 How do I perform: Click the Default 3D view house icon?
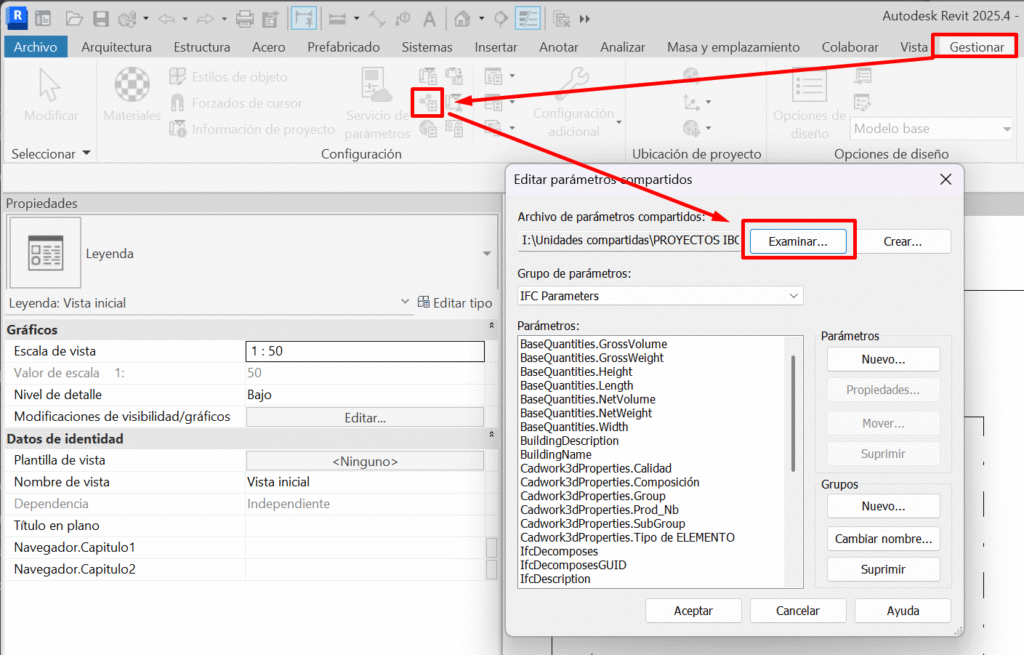(x=462, y=19)
